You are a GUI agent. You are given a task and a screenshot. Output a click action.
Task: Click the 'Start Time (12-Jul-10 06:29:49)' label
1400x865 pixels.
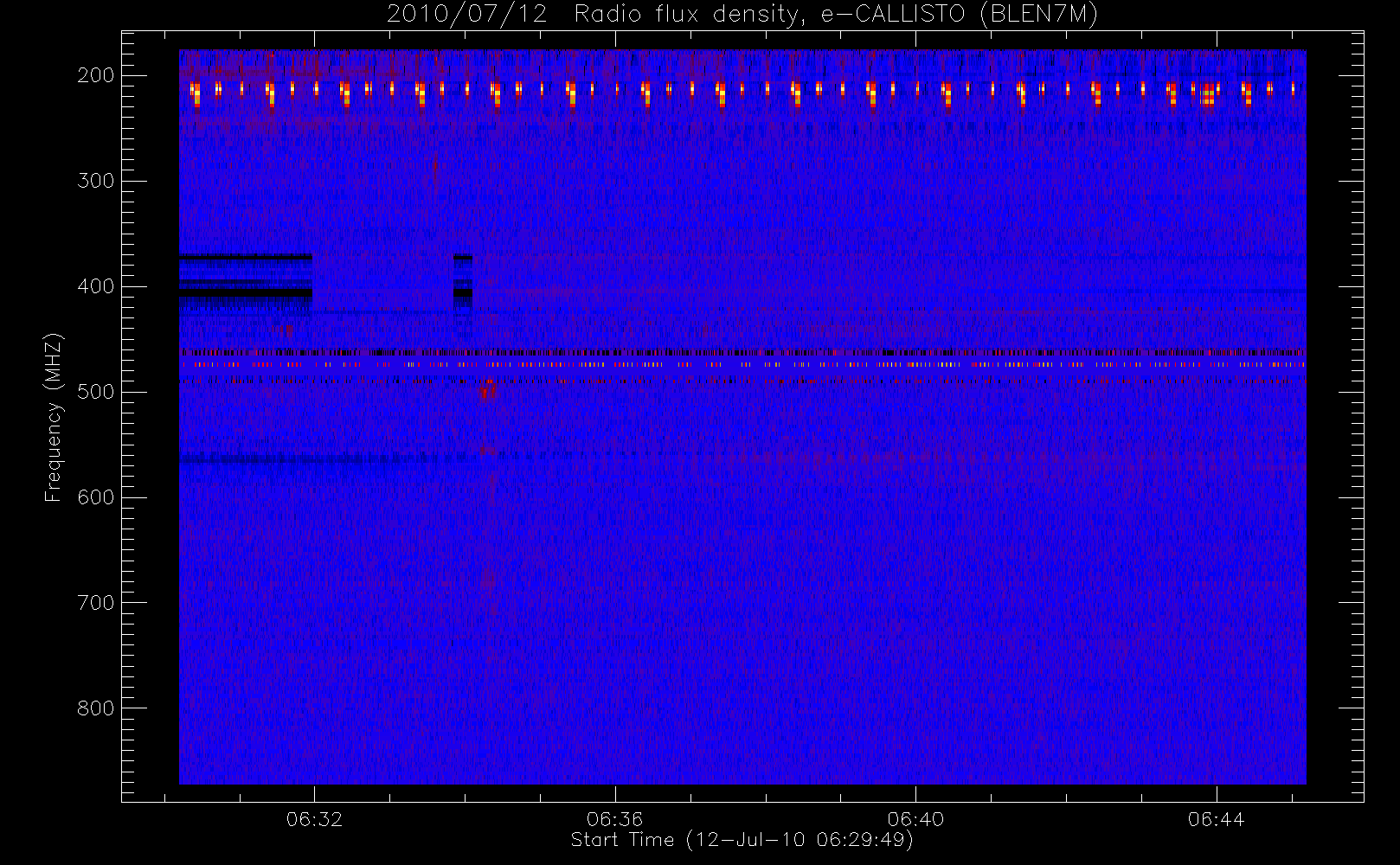click(742, 840)
